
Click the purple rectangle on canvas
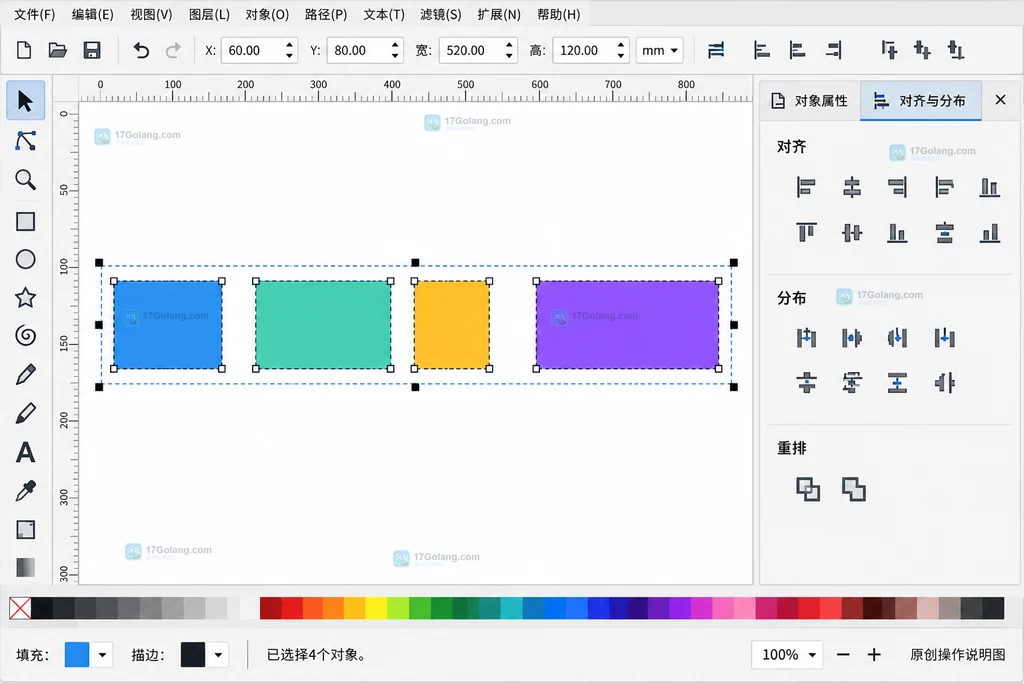[x=628, y=325]
